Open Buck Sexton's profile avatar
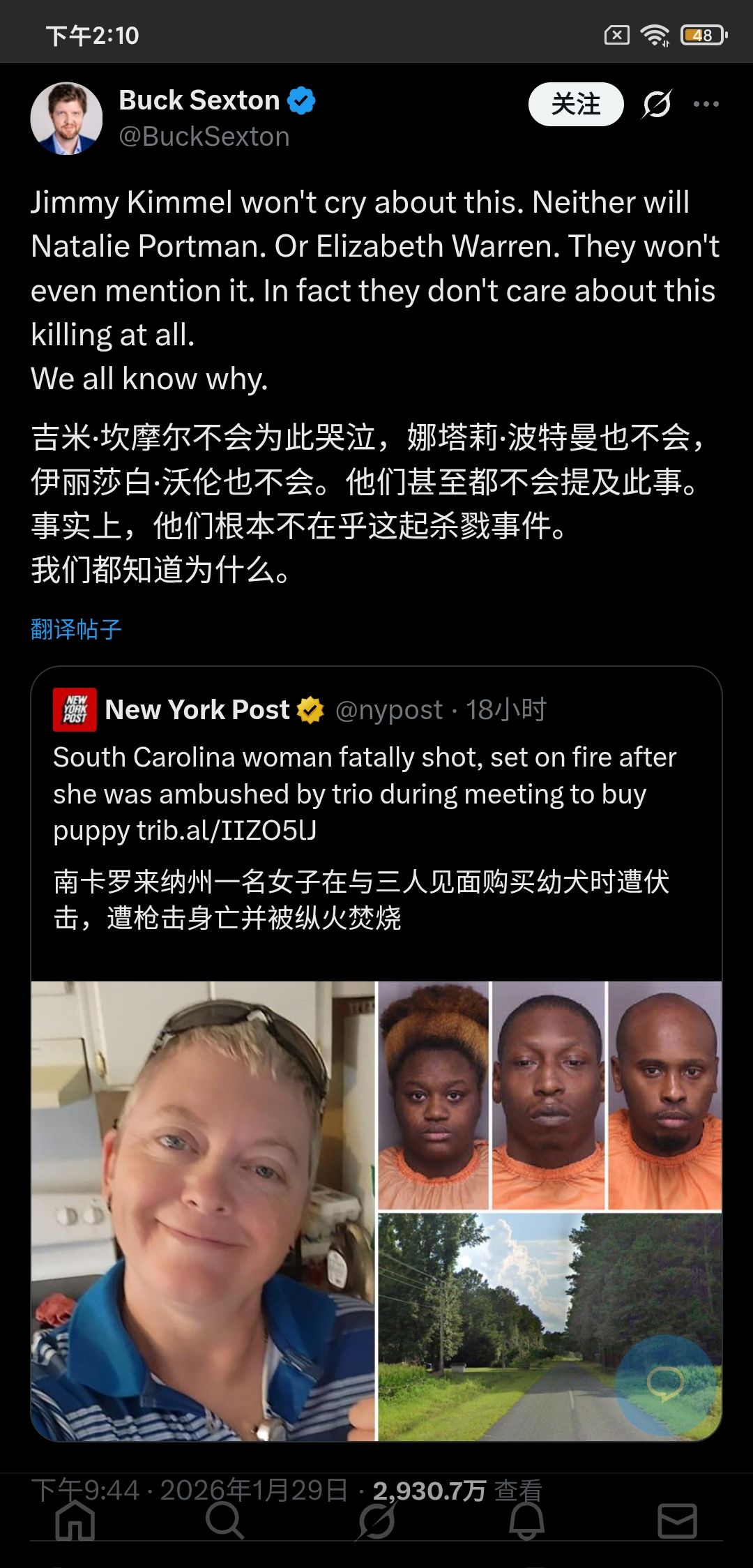 [x=67, y=119]
